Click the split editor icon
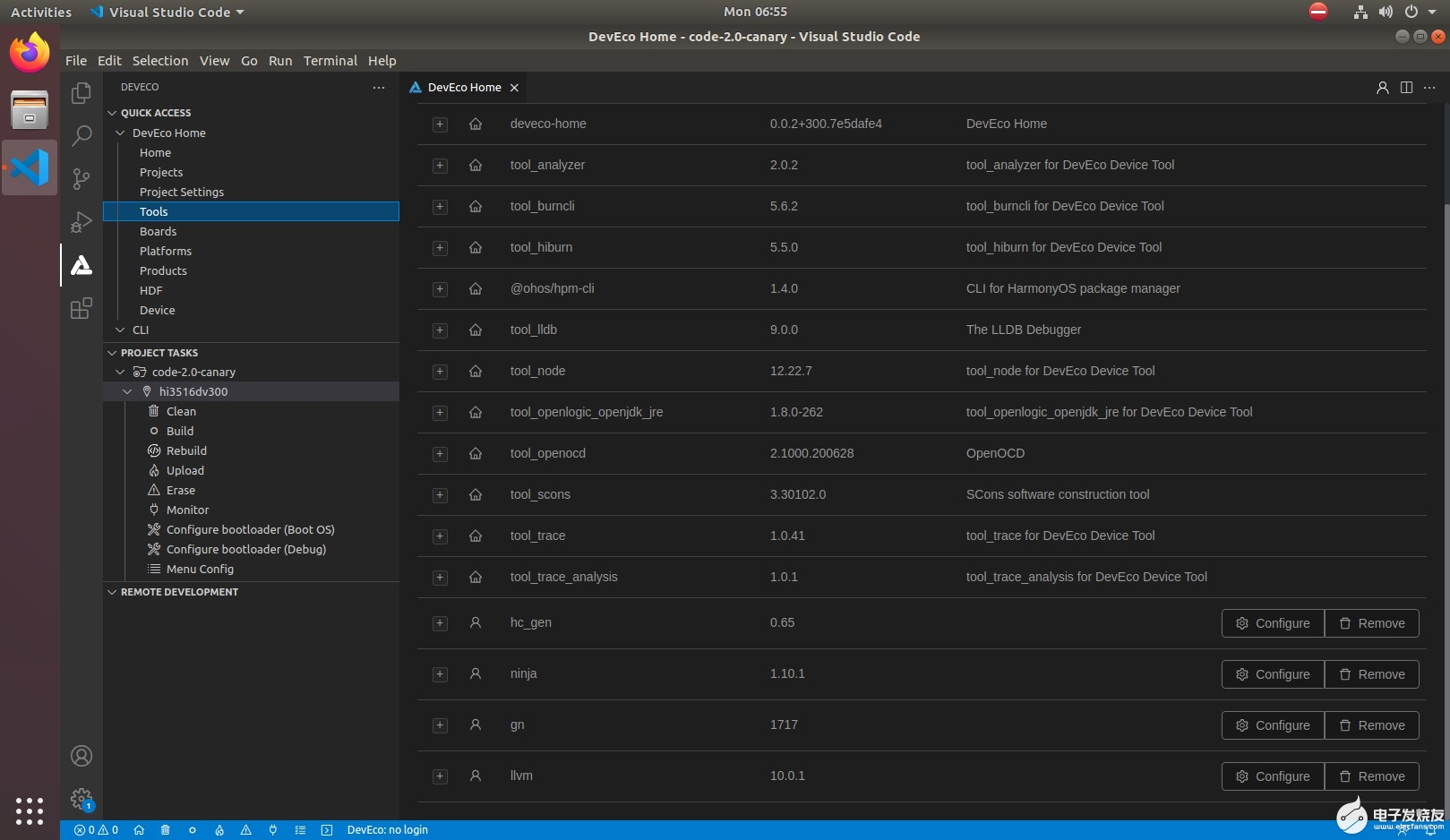The height and width of the screenshot is (840, 1450). [1406, 88]
